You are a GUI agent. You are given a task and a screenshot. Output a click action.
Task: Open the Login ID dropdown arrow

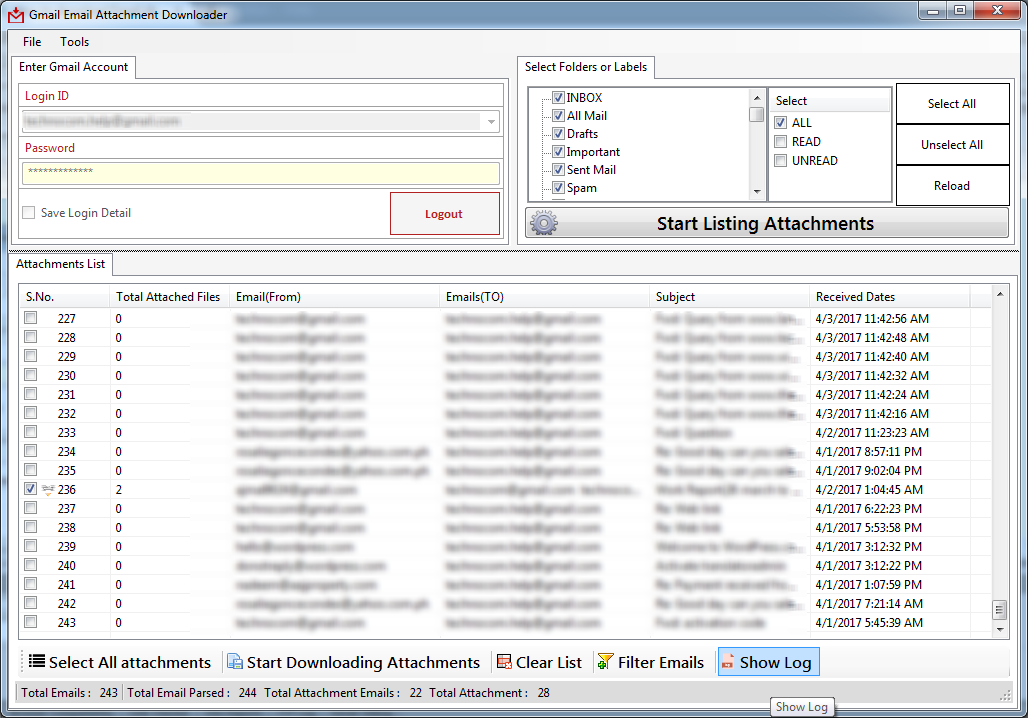tap(491, 122)
